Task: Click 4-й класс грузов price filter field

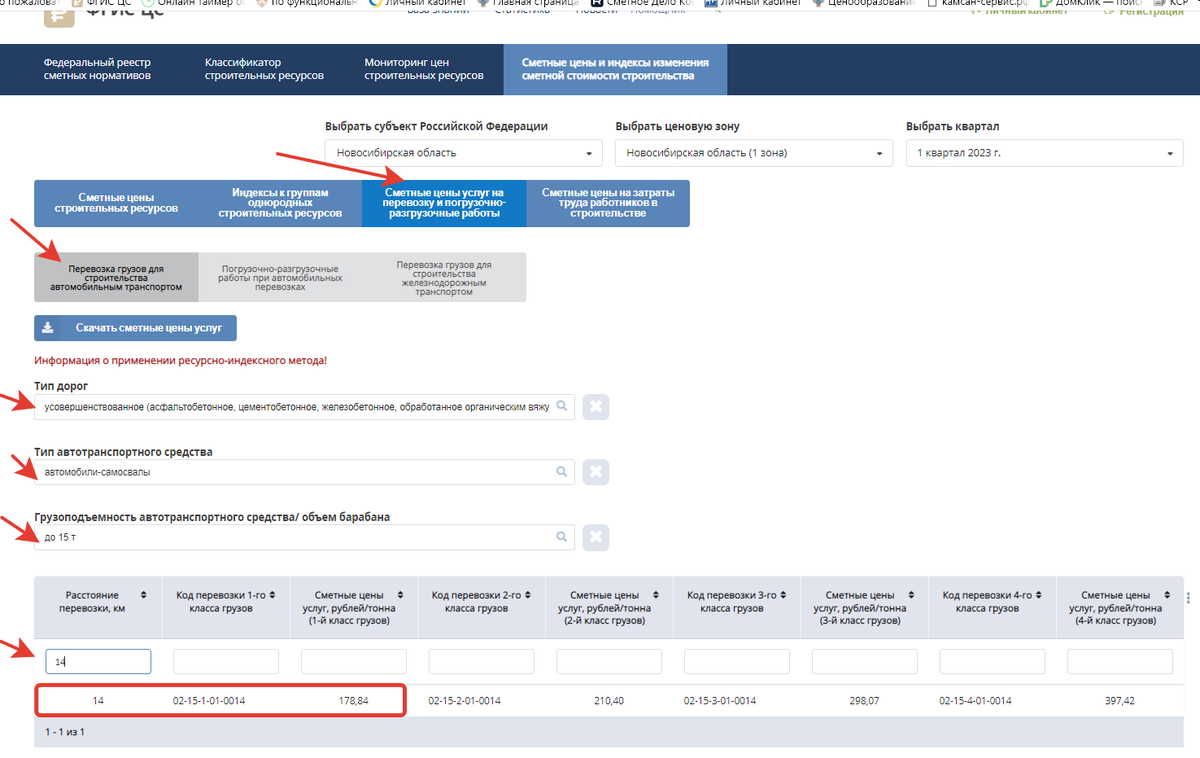Action: [1120, 661]
